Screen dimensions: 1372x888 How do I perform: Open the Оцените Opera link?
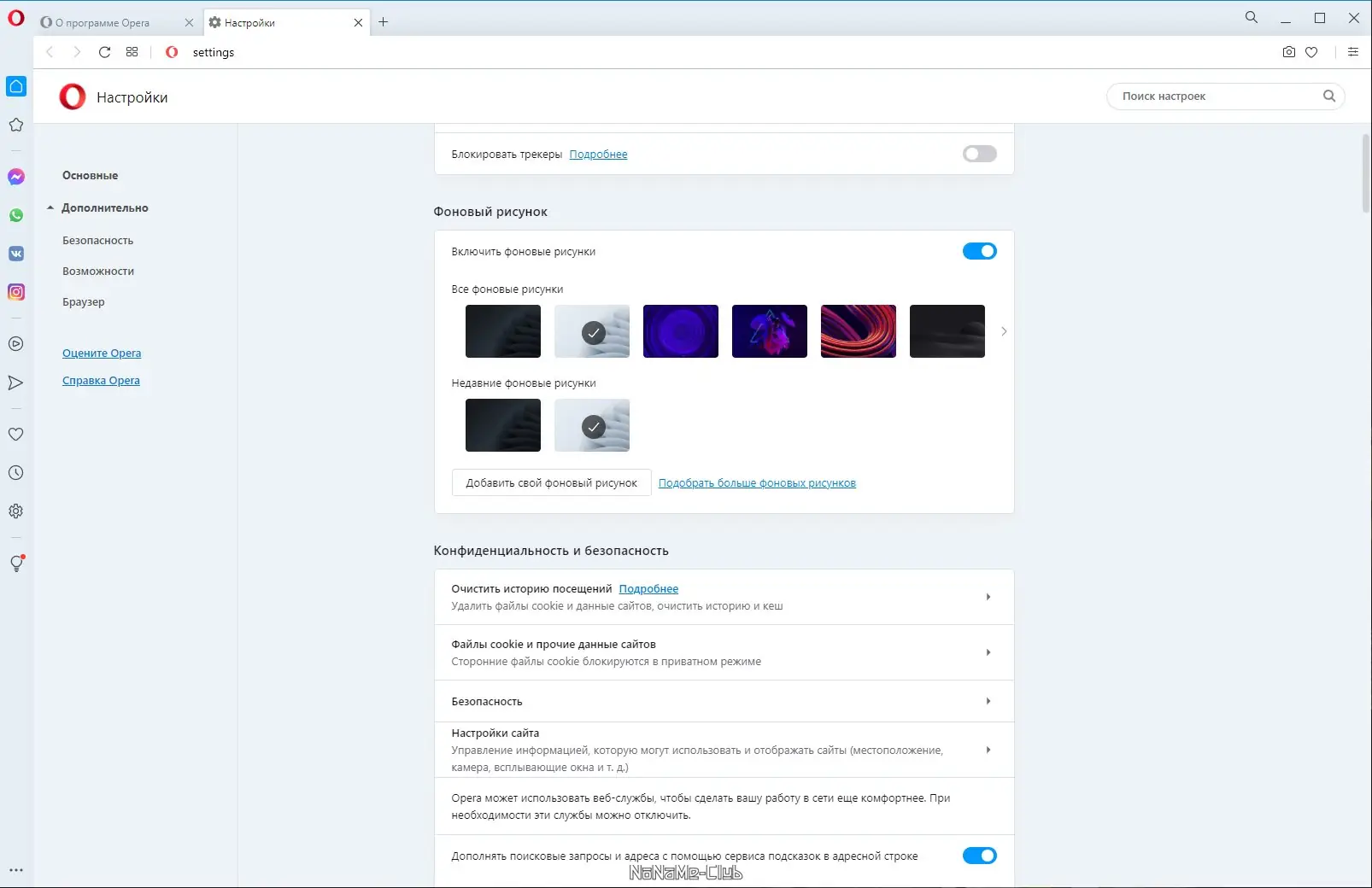coord(102,353)
